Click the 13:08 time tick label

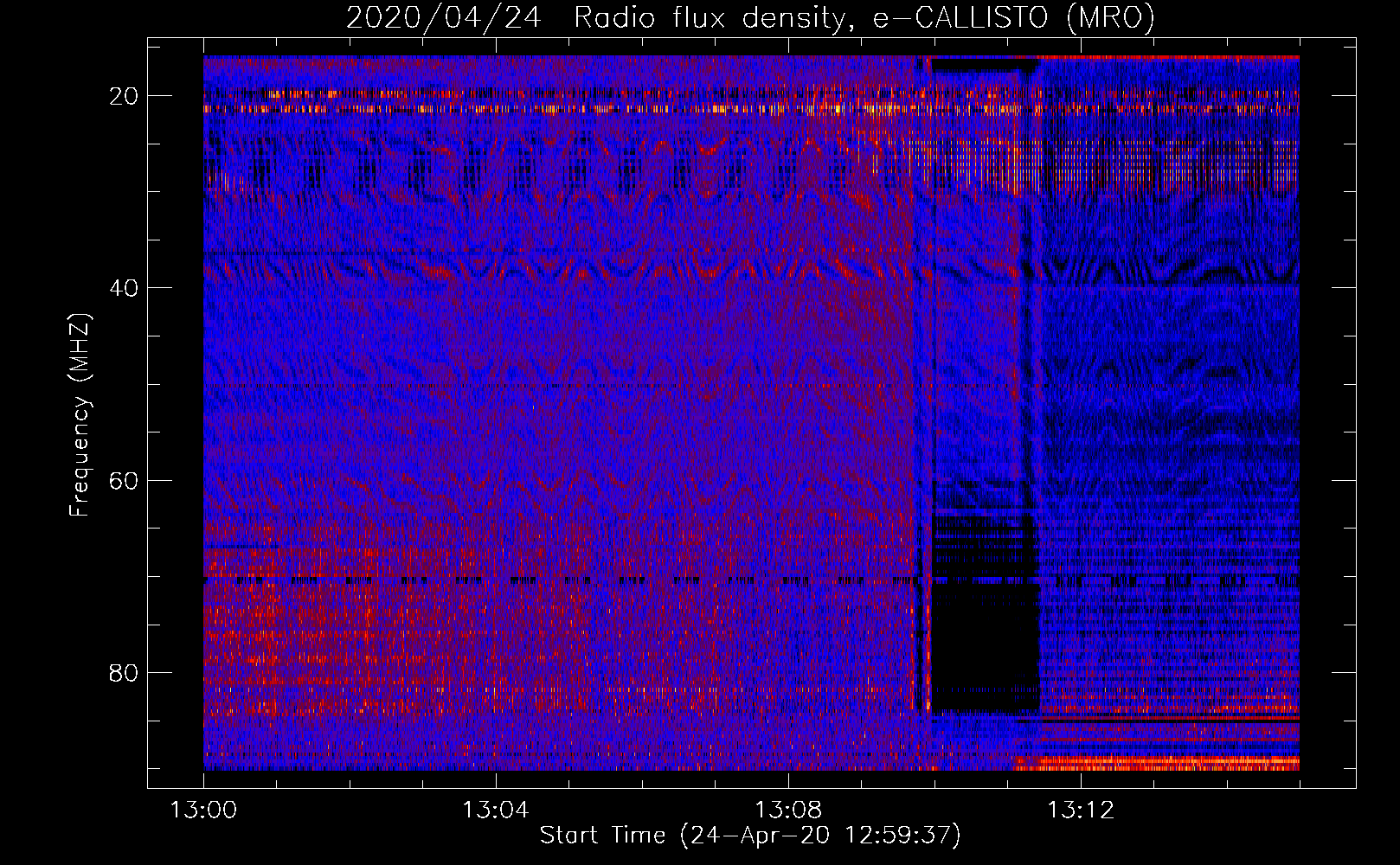point(788,811)
